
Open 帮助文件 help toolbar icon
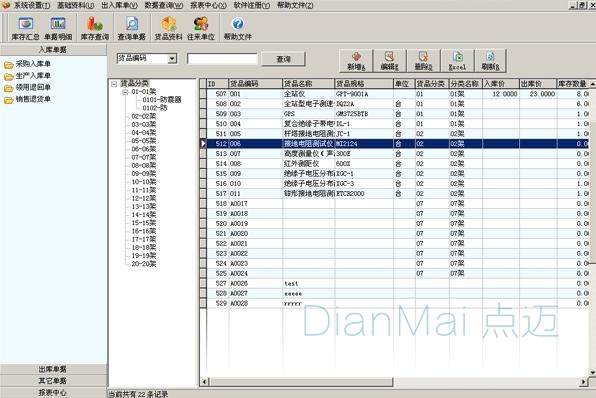pyautogui.click(x=238, y=29)
